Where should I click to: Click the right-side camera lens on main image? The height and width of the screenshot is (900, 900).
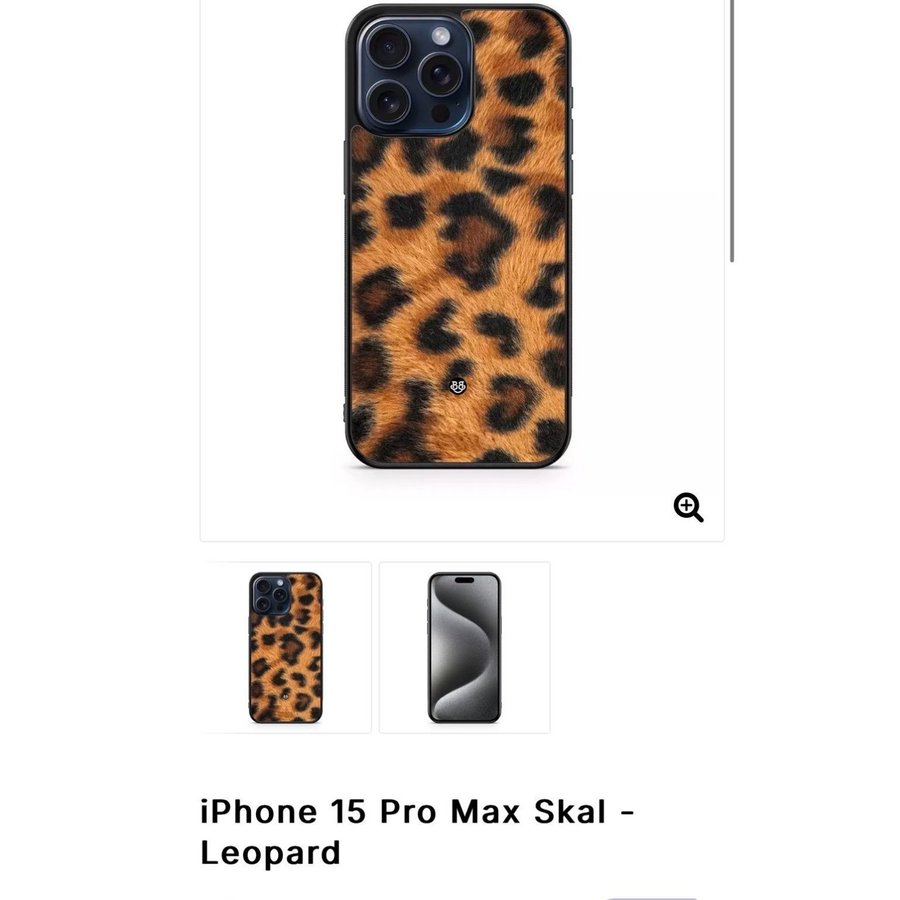[x=440, y=74]
